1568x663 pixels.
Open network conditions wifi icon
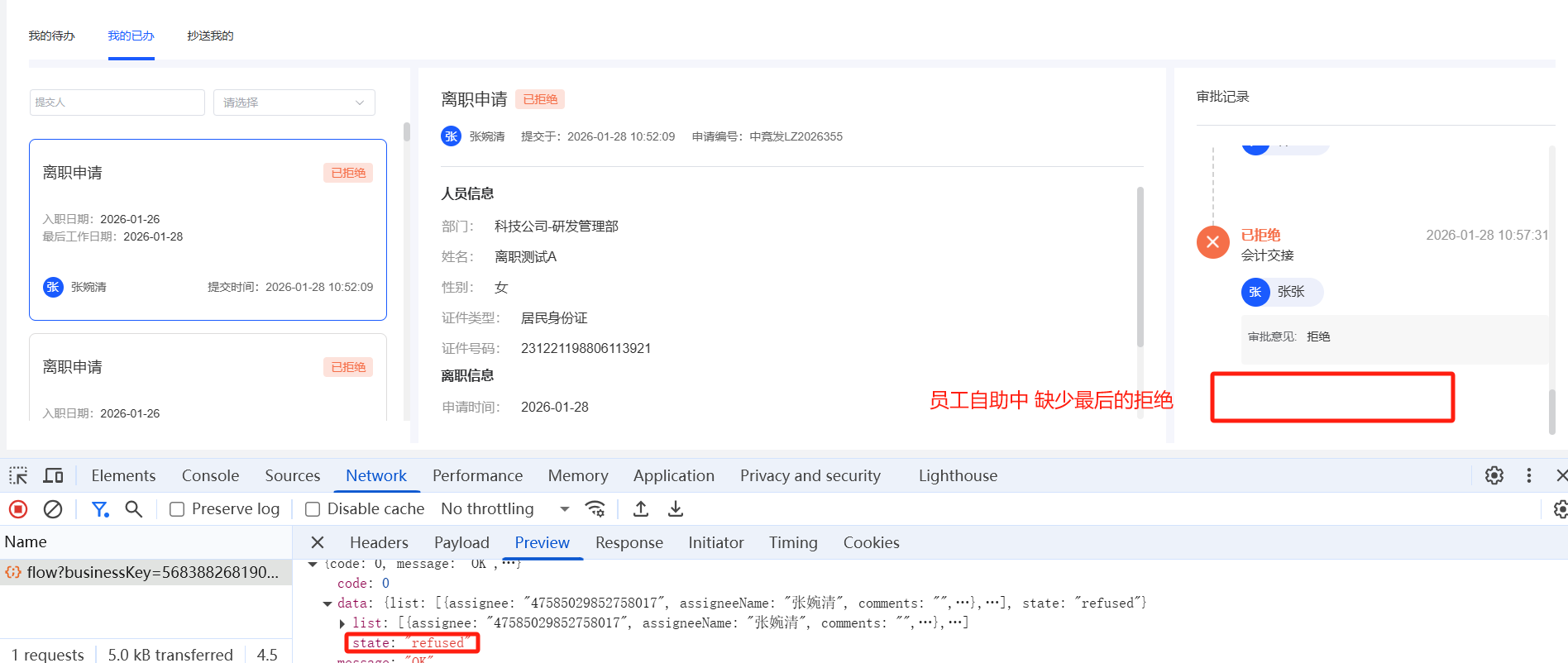595,509
